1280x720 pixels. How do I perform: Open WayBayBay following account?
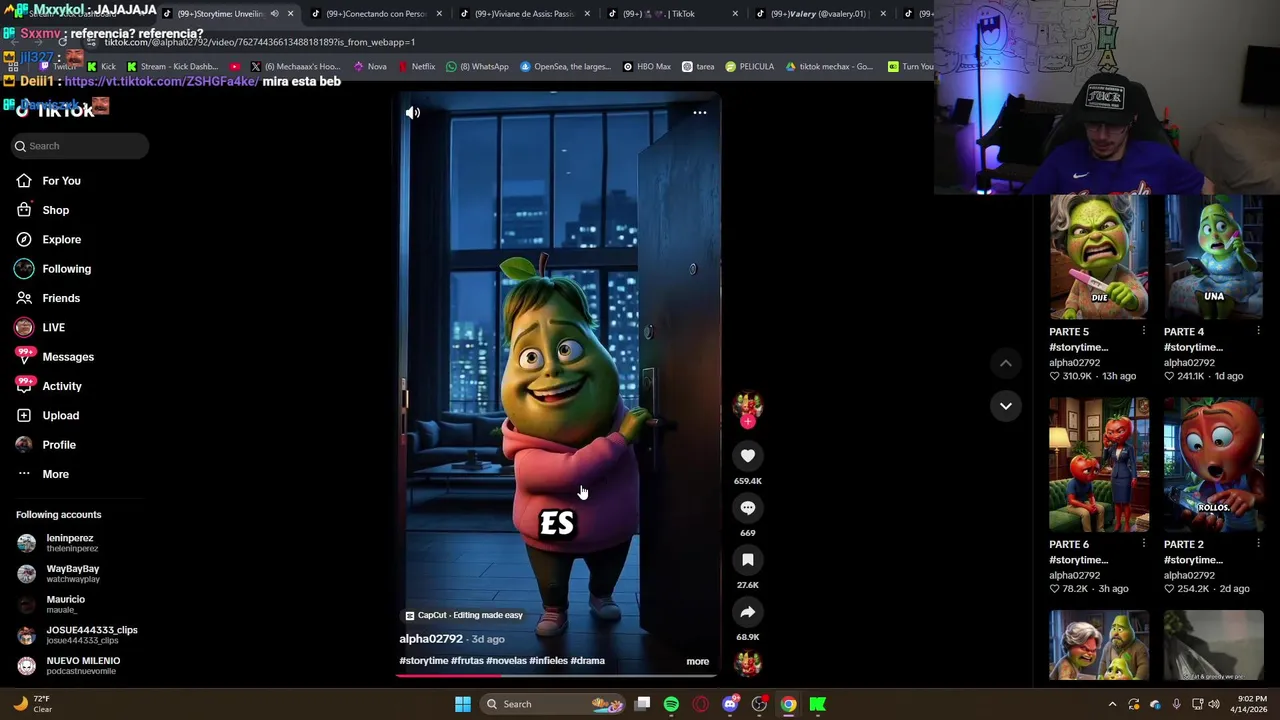[x=58, y=574]
